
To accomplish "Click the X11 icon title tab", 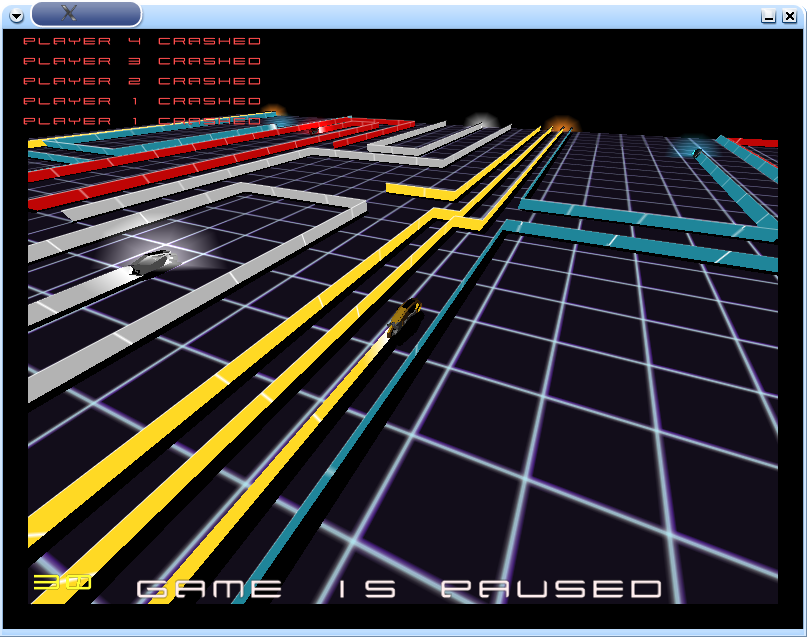I will [x=86, y=13].
